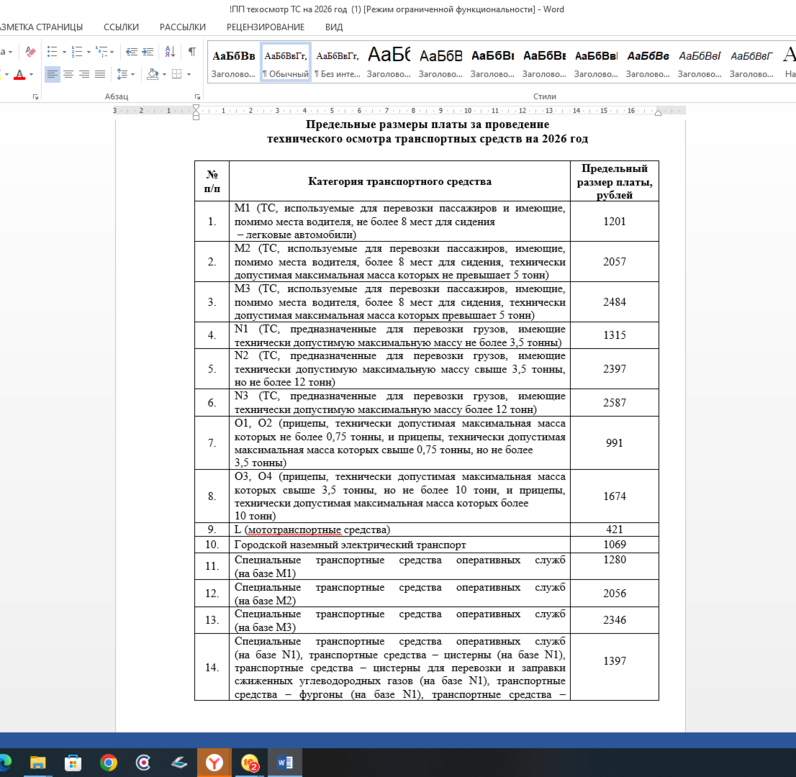Expand line spacing options
Viewport: 796px width, 777px height.
(x=133, y=74)
